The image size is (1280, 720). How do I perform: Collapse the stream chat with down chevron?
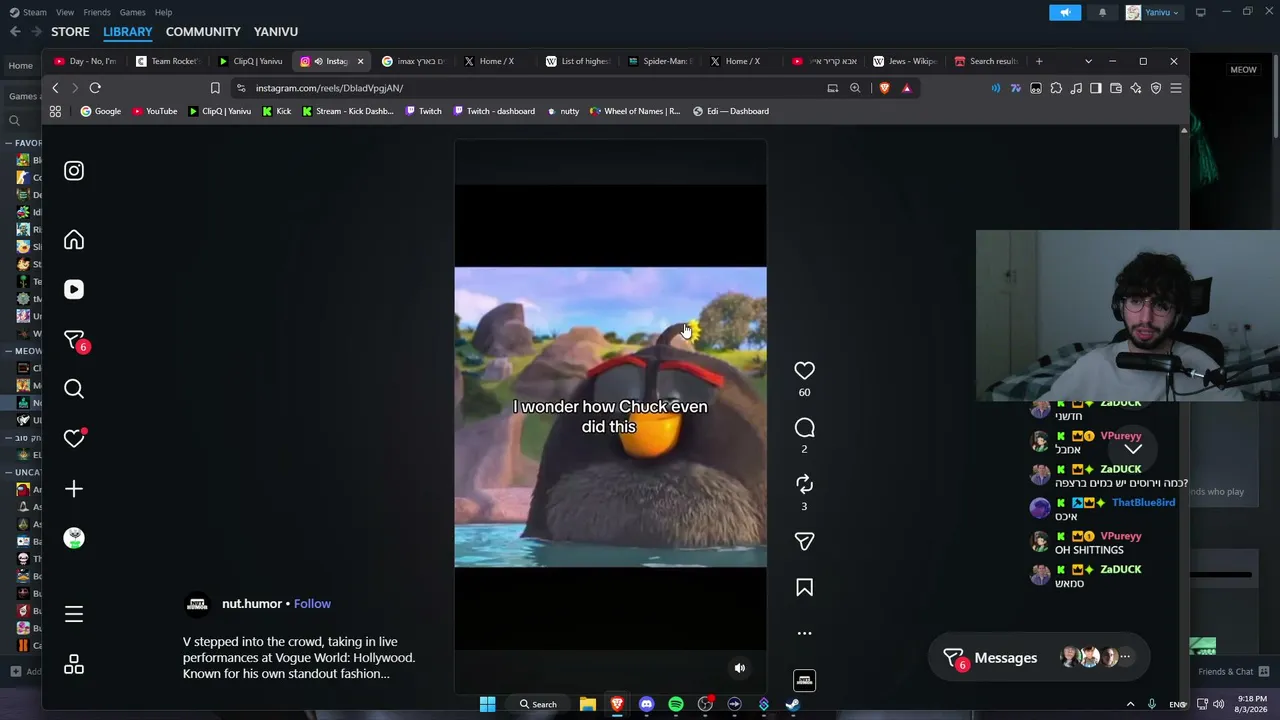coord(1132,449)
